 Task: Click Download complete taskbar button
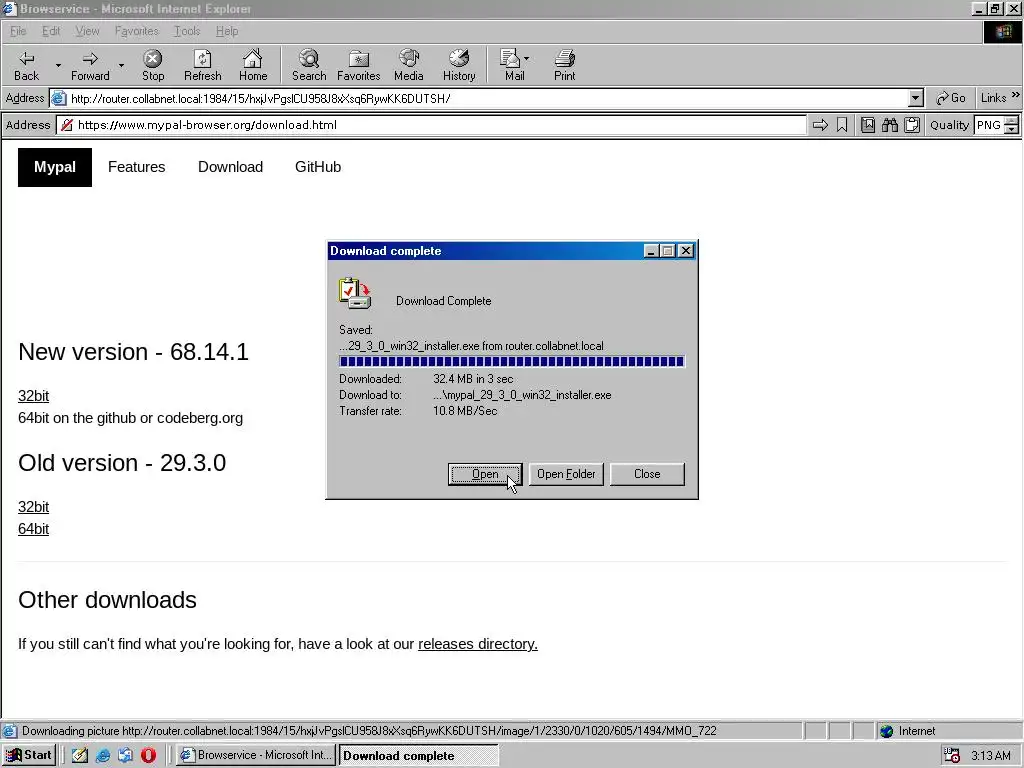pos(418,755)
